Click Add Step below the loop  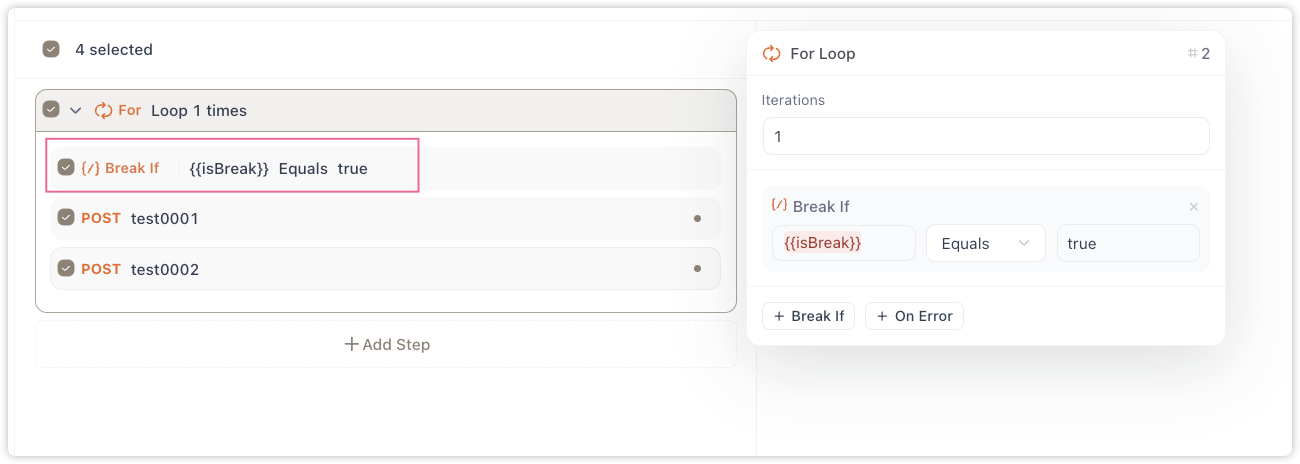[x=386, y=344]
